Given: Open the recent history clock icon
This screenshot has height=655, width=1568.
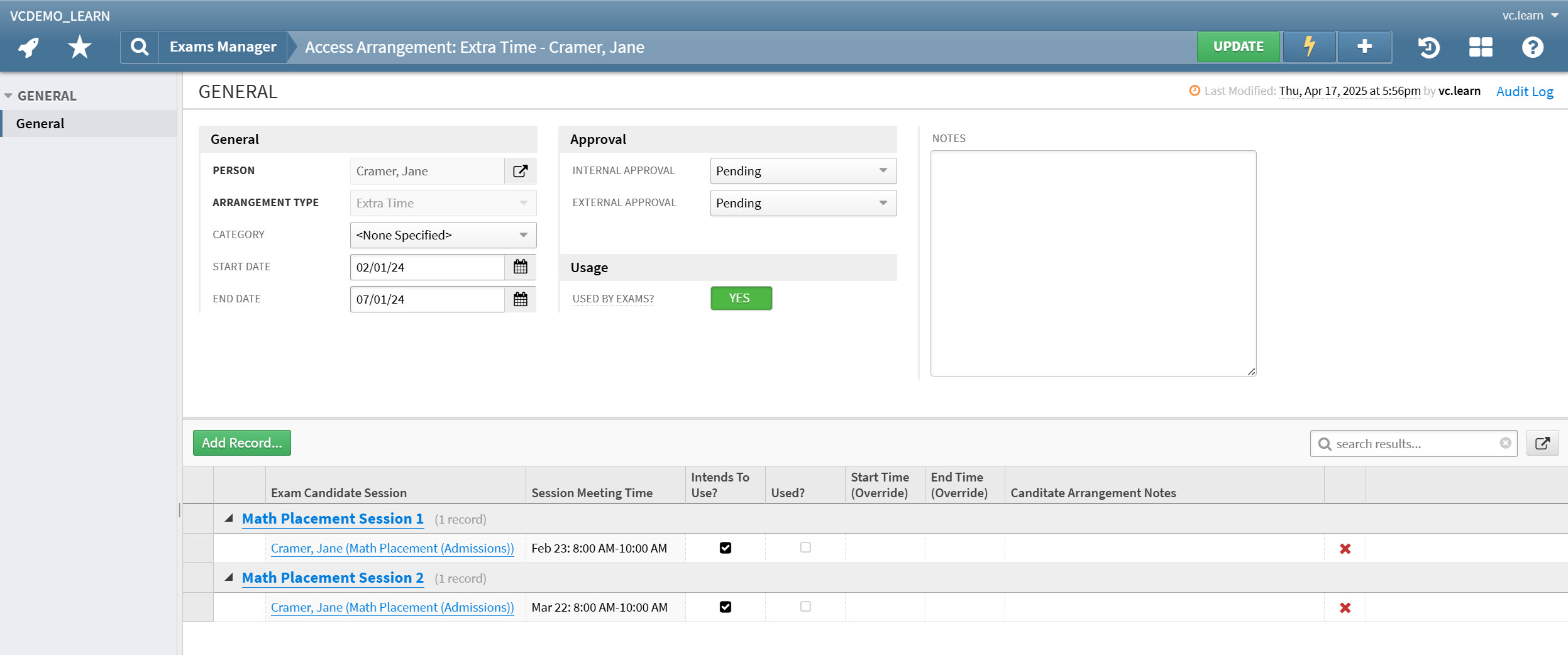Looking at the screenshot, I should tap(1428, 47).
